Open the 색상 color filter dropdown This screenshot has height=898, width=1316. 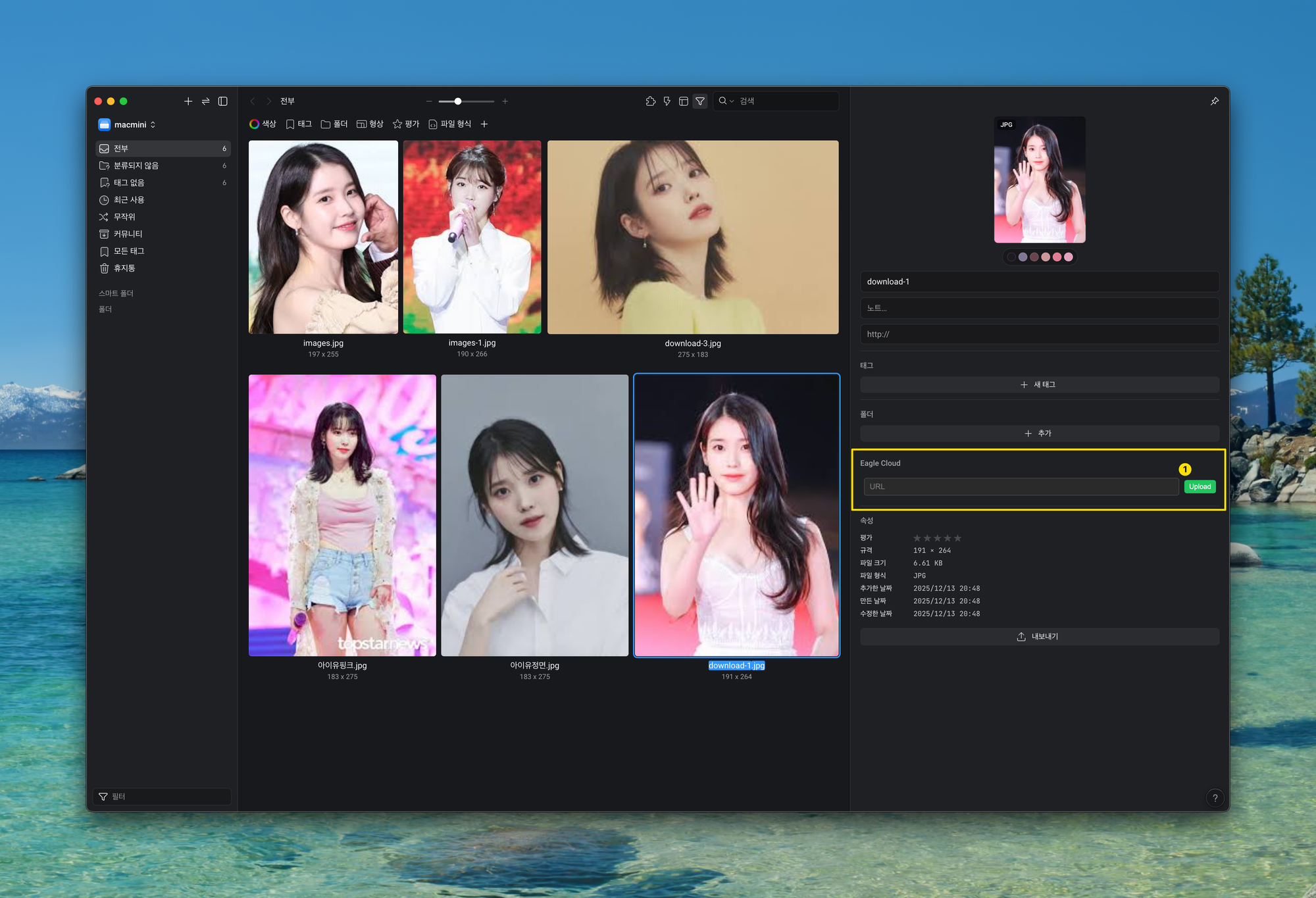pyautogui.click(x=263, y=124)
